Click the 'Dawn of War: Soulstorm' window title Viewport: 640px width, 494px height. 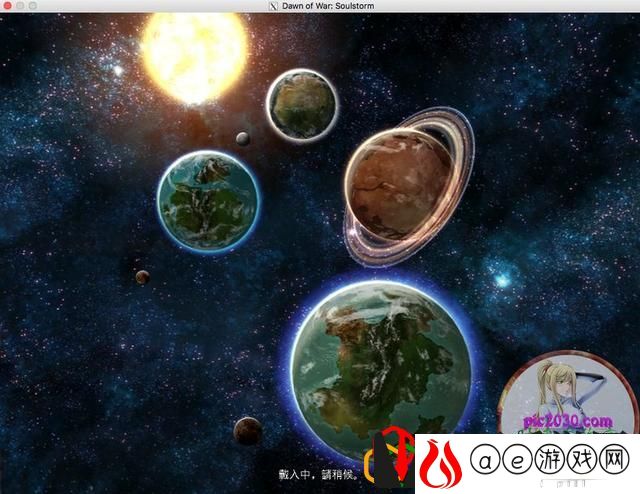[x=328, y=6]
